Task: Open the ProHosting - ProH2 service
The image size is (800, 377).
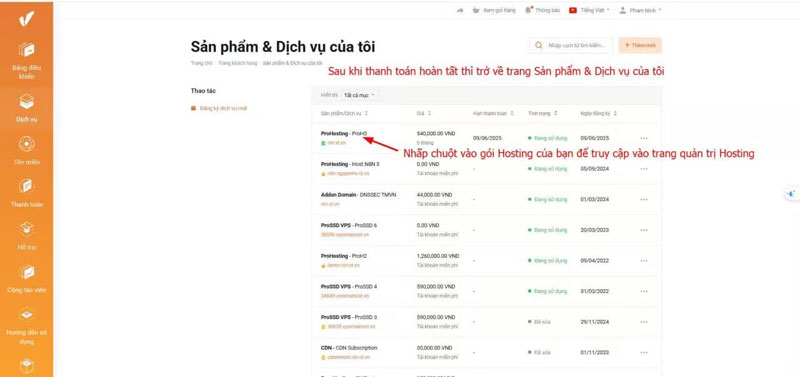Action: click(x=344, y=256)
